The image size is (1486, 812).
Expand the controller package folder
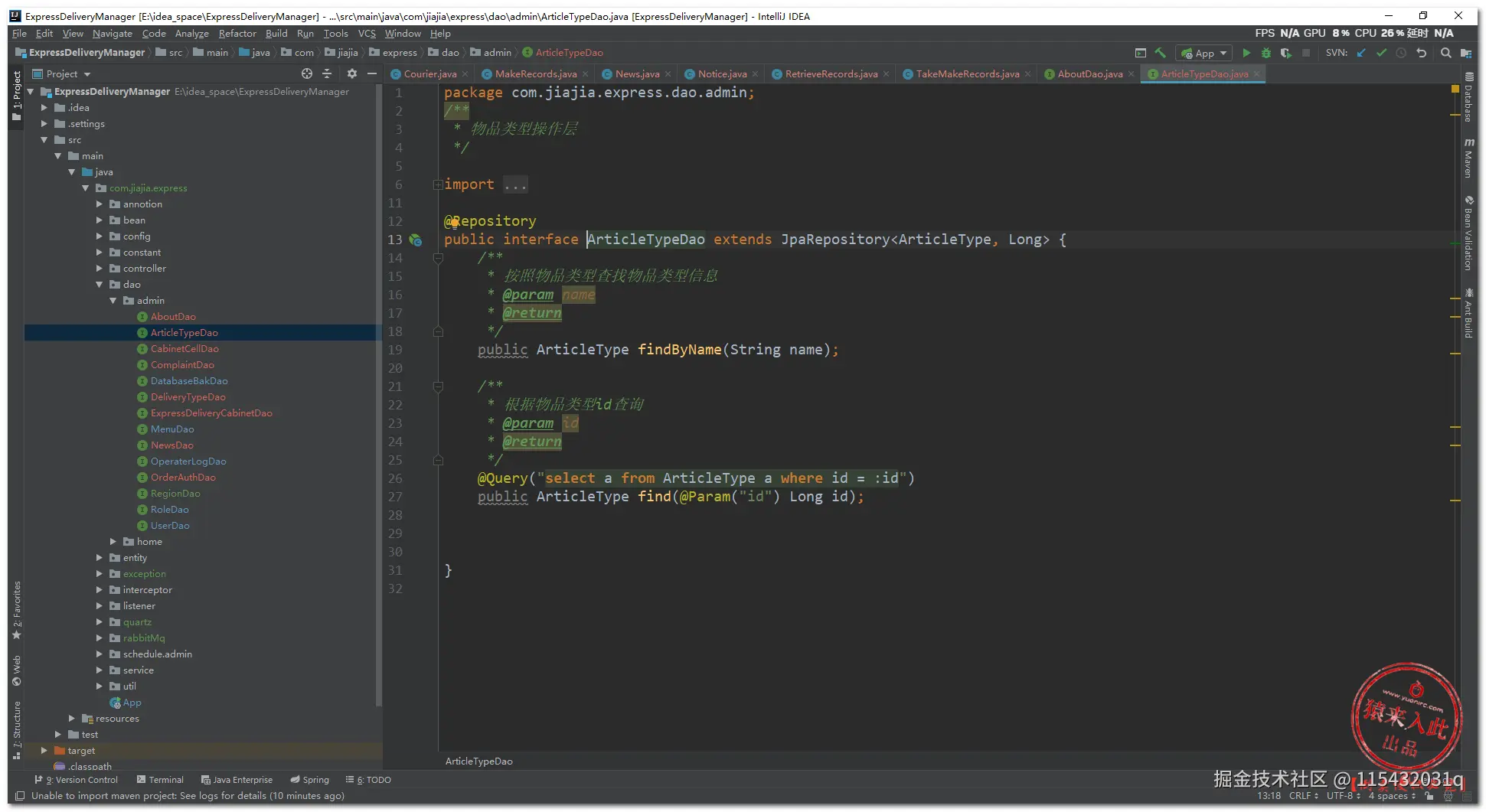click(100, 269)
